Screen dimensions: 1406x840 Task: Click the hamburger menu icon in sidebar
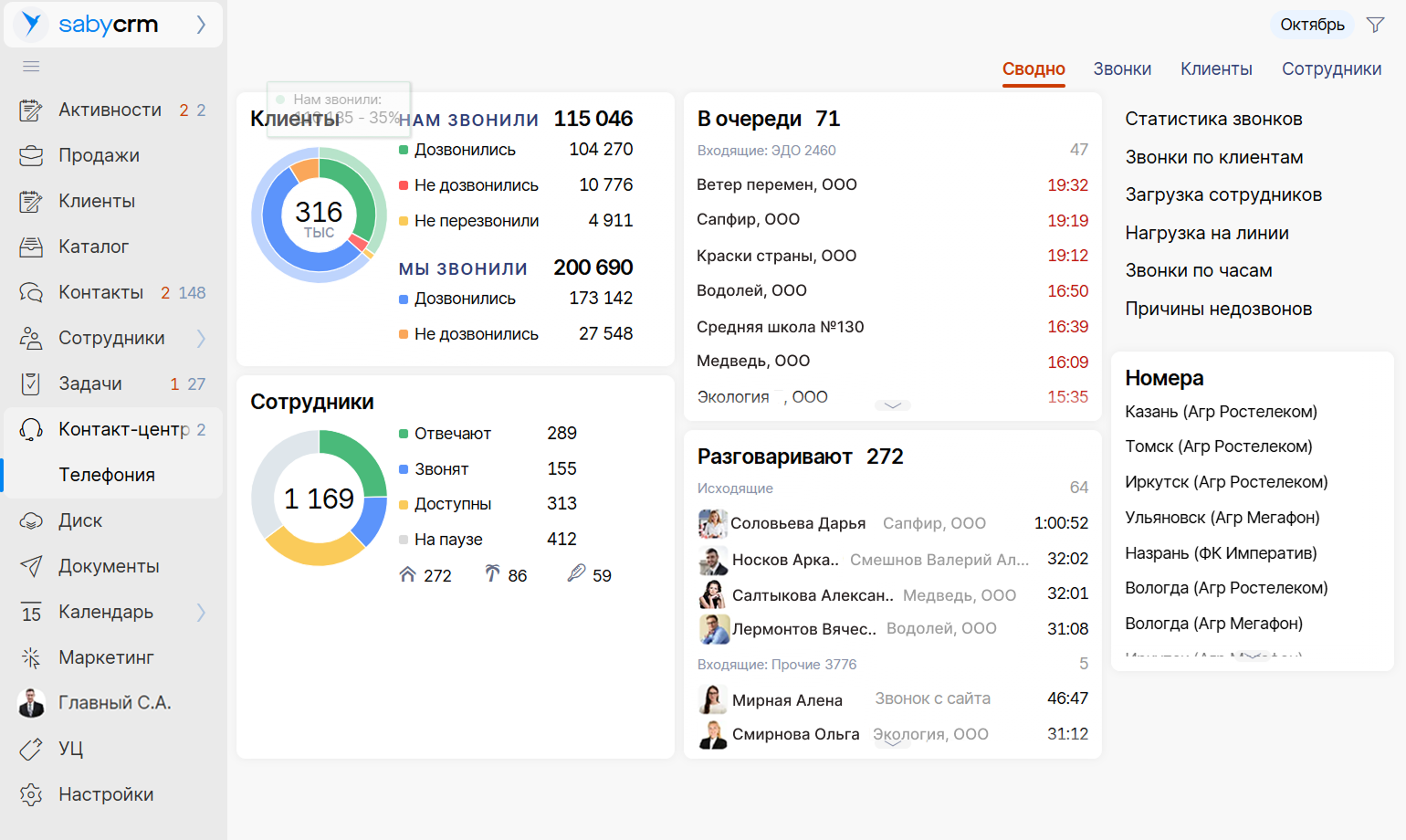tap(31, 66)
